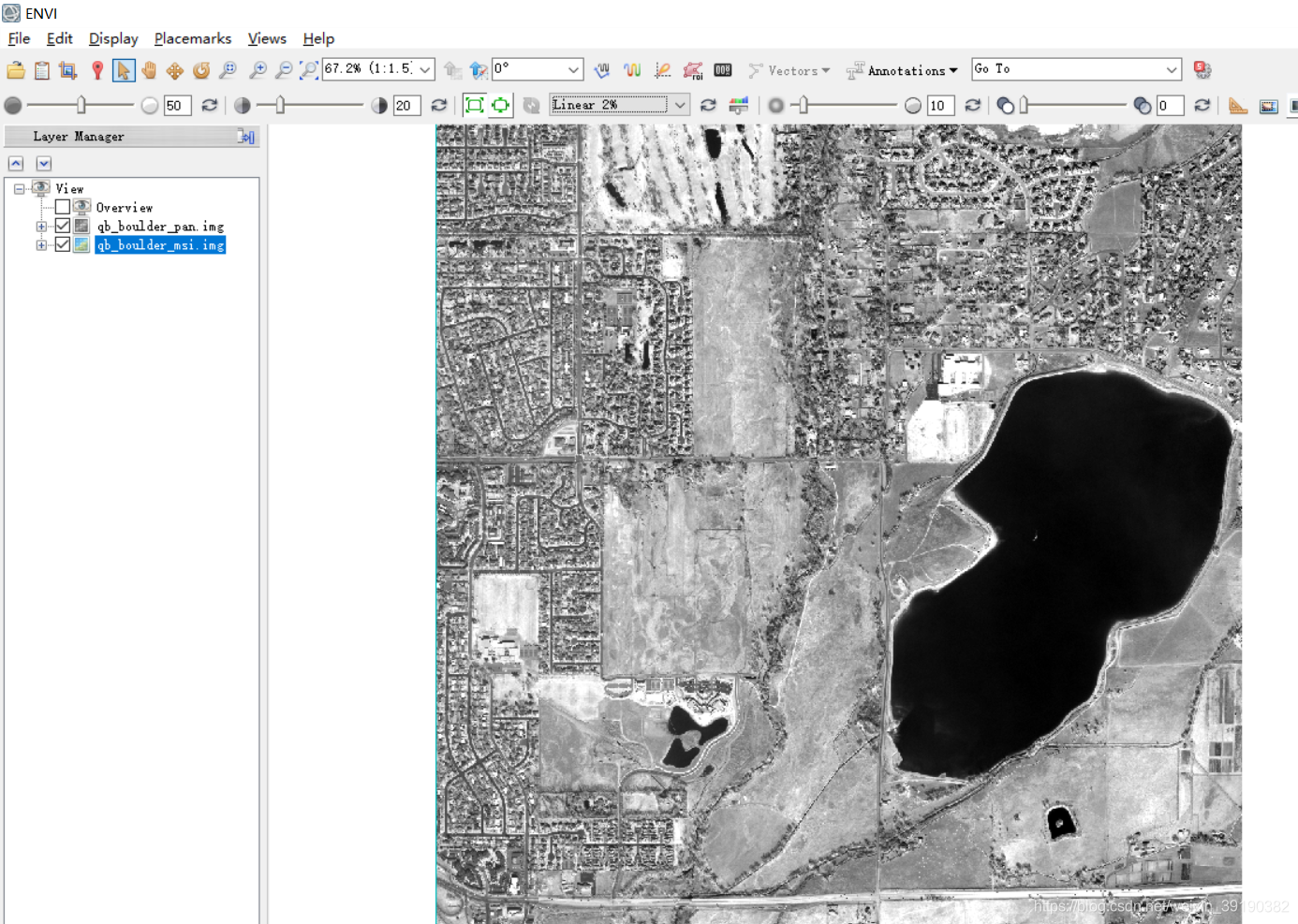Open the Go To dropdown

pos(1172,69)
